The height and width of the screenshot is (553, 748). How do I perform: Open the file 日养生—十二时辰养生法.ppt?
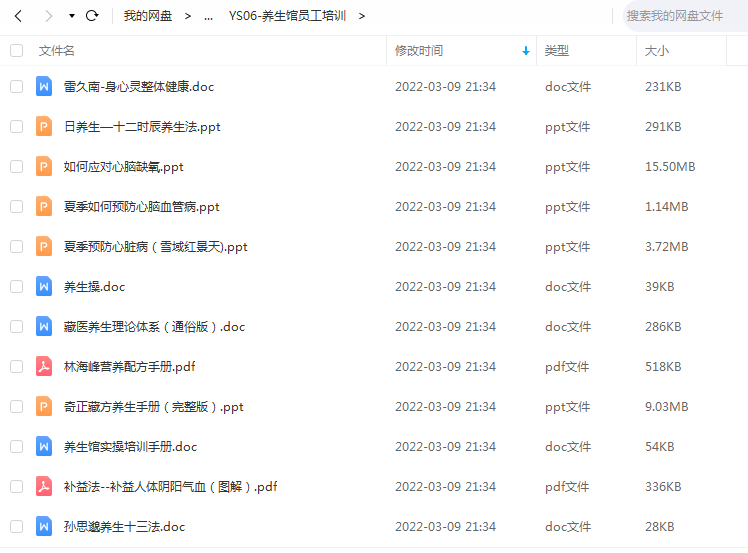[142, 127]
